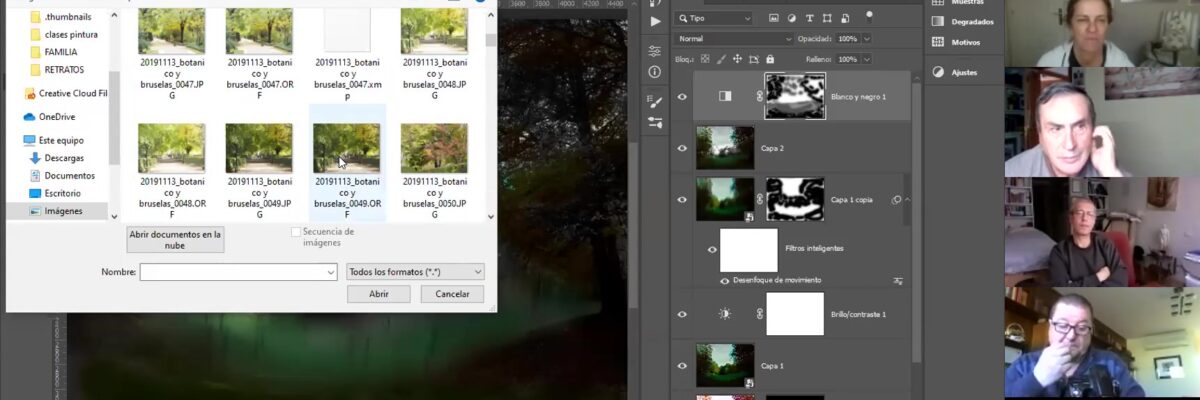Open the Degradados panel icon

tap(938, 21)
